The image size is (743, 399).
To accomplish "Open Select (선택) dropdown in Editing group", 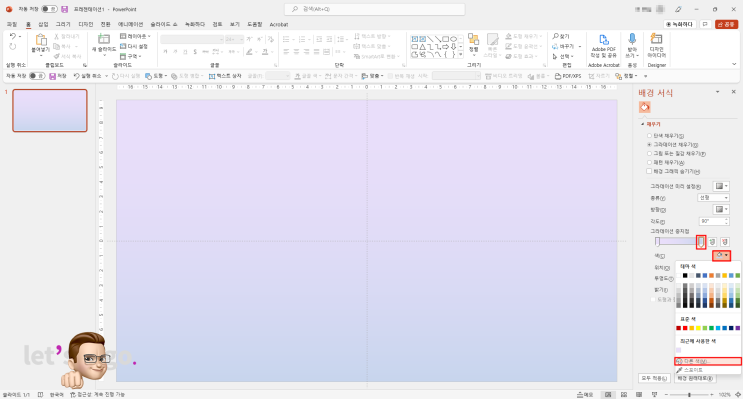I will pyautogui.click(x=563, y=56).
